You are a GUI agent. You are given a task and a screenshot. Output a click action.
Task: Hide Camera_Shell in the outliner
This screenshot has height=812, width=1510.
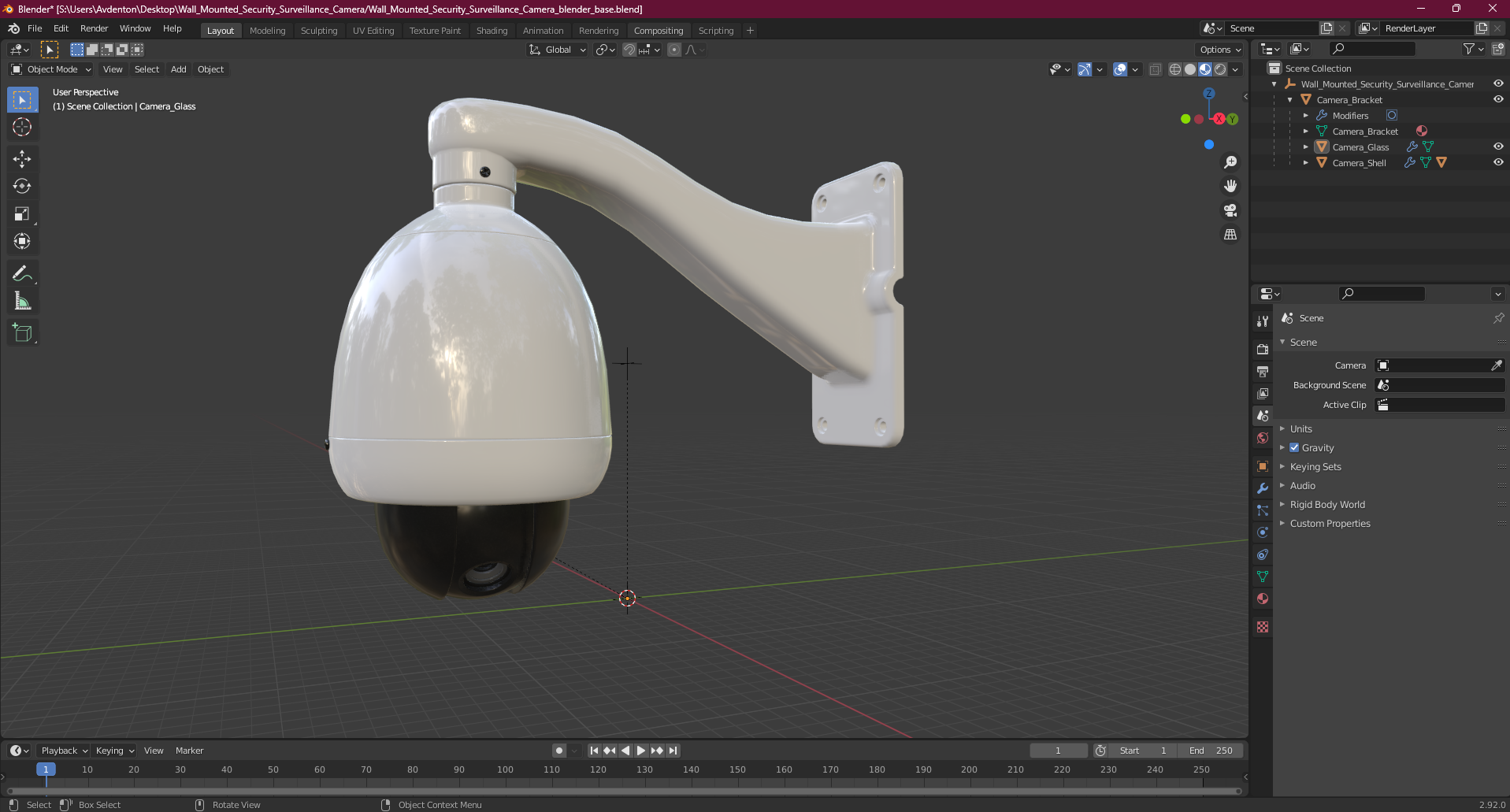[x=1498, y=162]
